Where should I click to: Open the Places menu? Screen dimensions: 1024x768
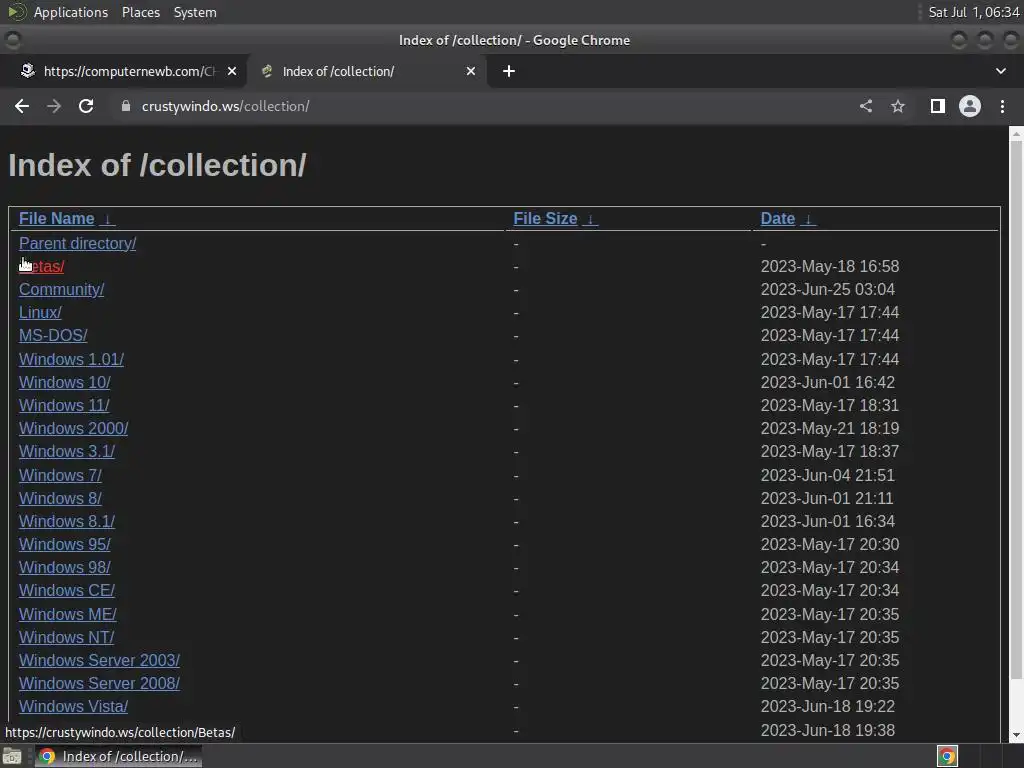click(140, 12)
